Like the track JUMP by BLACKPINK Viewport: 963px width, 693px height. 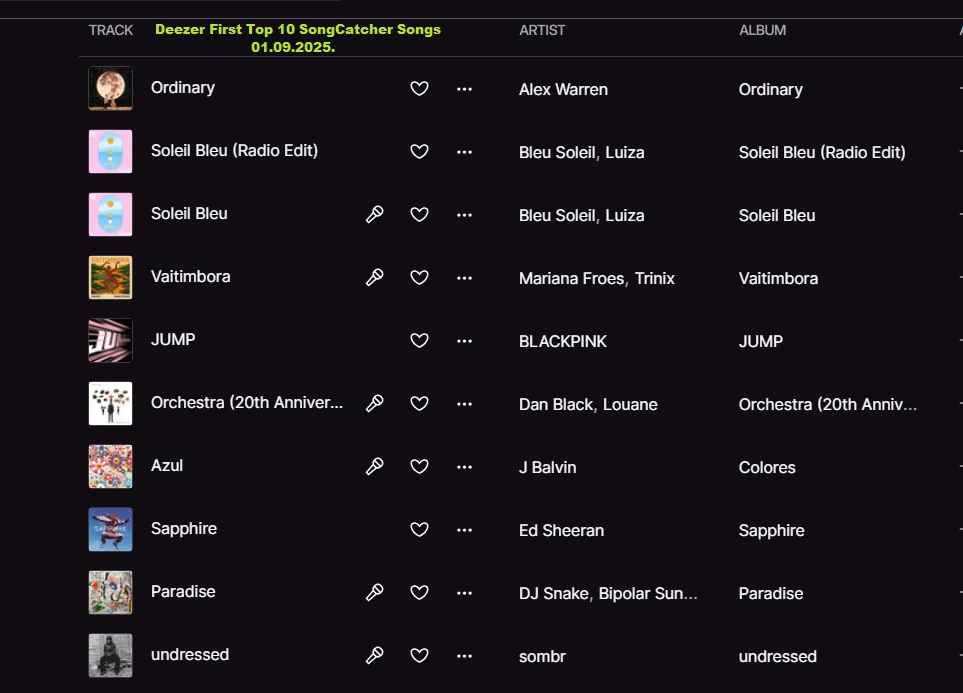pos(420,341)
